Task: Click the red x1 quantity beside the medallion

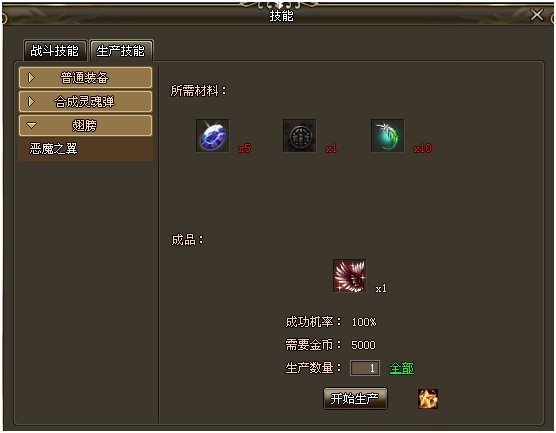Action: [x=331, y=149]
